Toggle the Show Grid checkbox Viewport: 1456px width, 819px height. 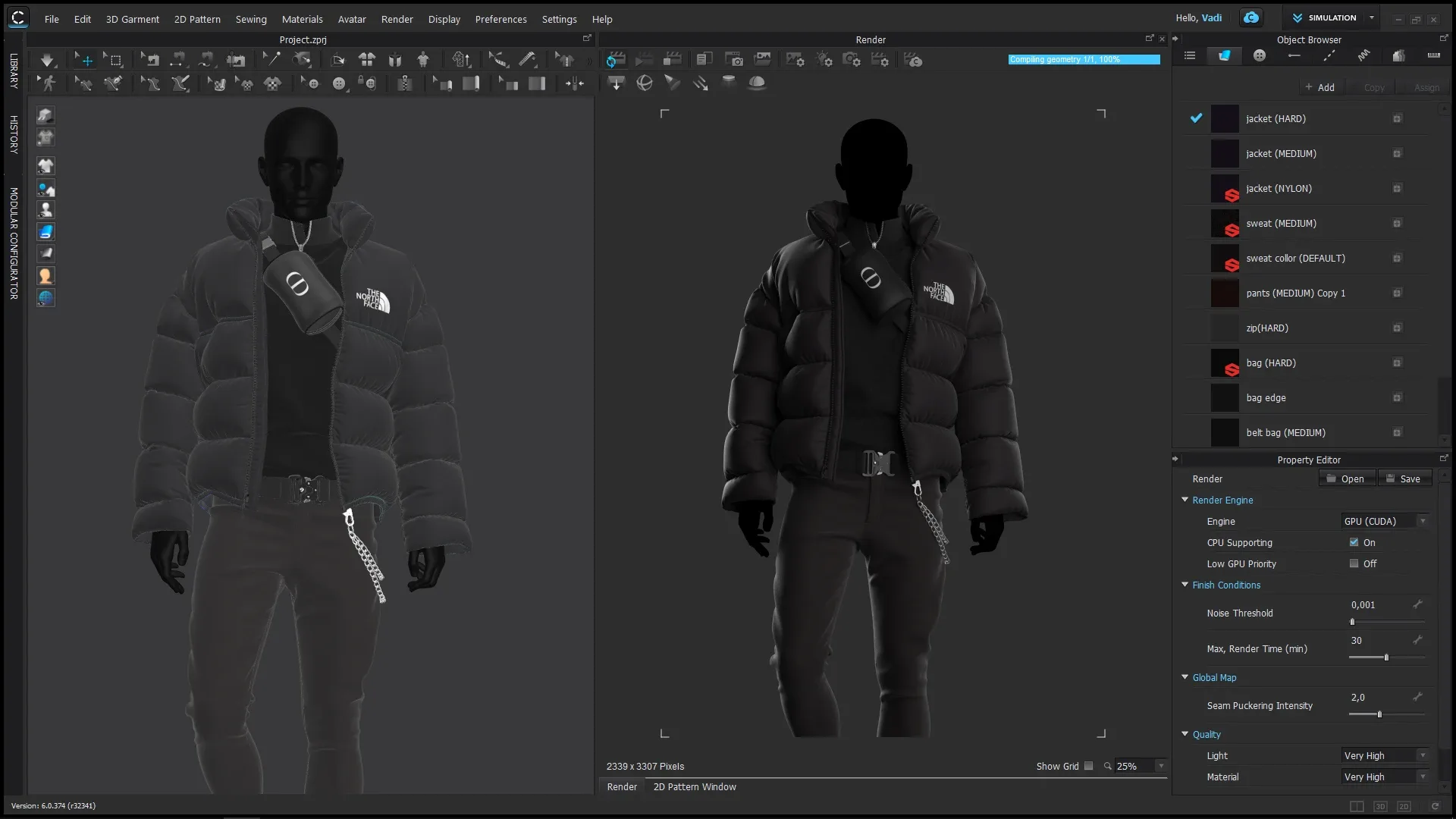tap(1090, 766)
